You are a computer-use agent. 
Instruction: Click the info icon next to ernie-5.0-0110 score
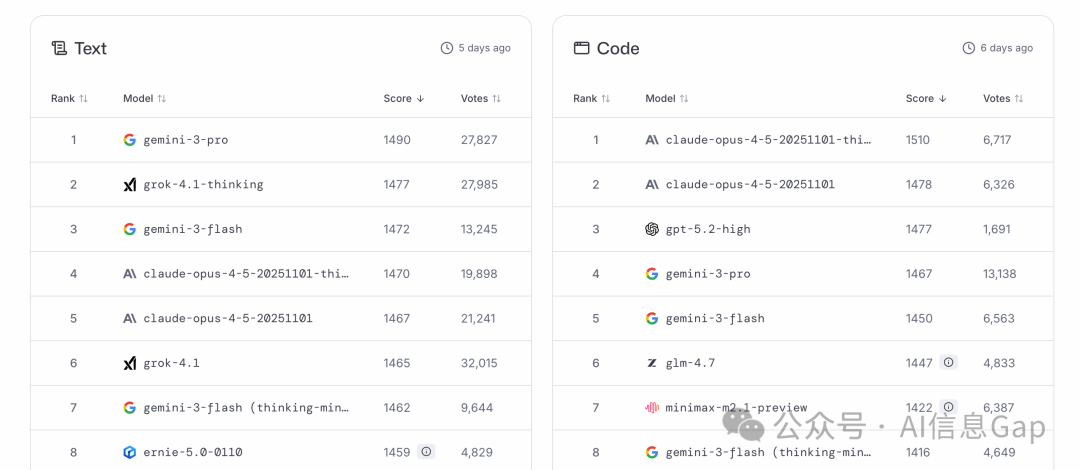click(x=426, y=452)
